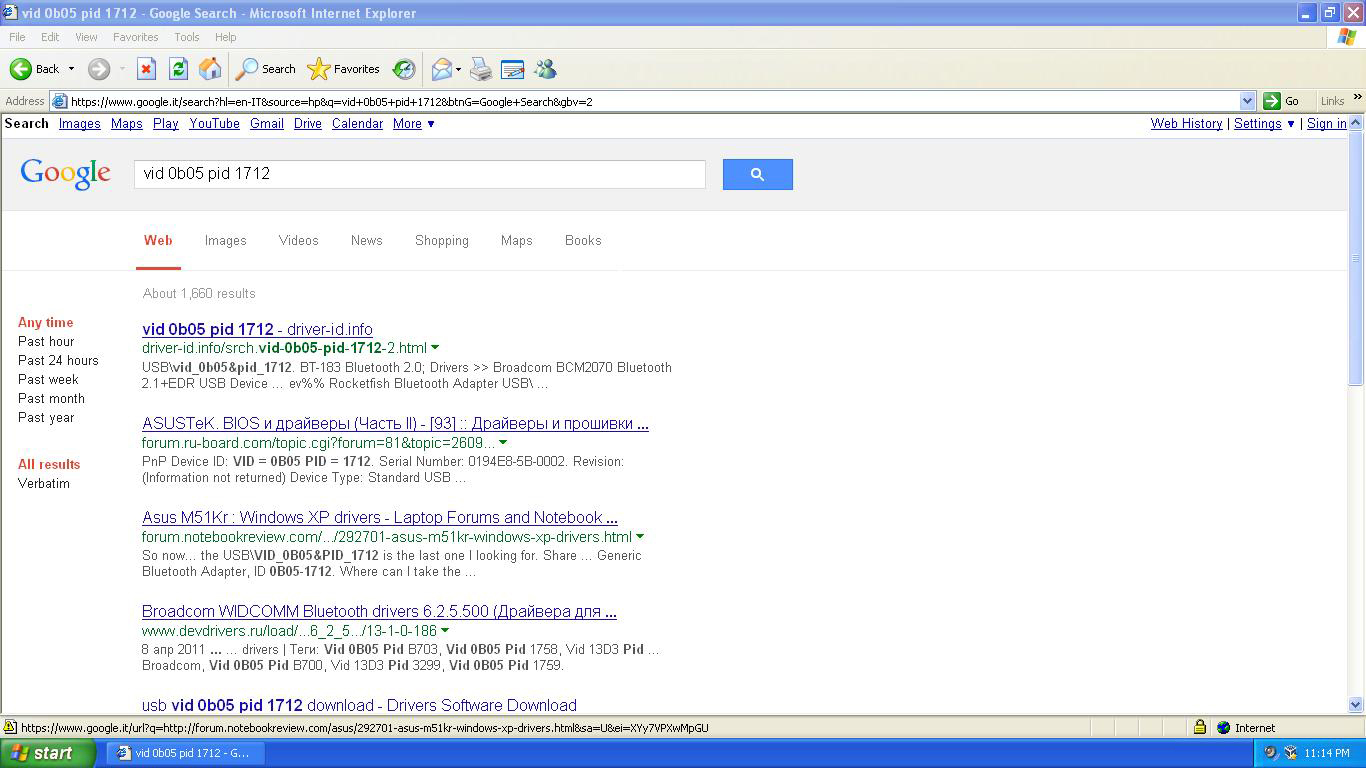Open the Drivers Software Download result

359,705
